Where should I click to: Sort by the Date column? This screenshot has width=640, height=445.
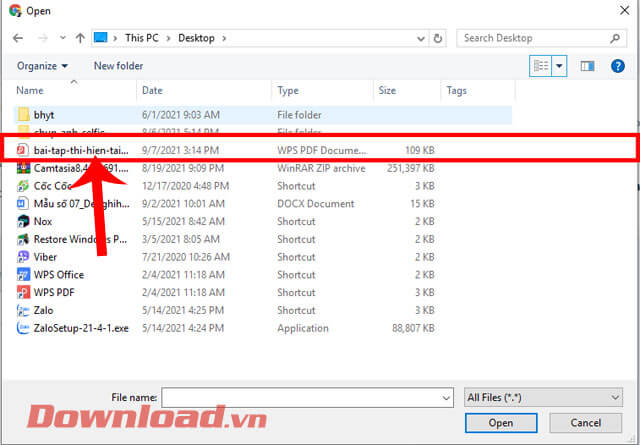pos(152,90)
